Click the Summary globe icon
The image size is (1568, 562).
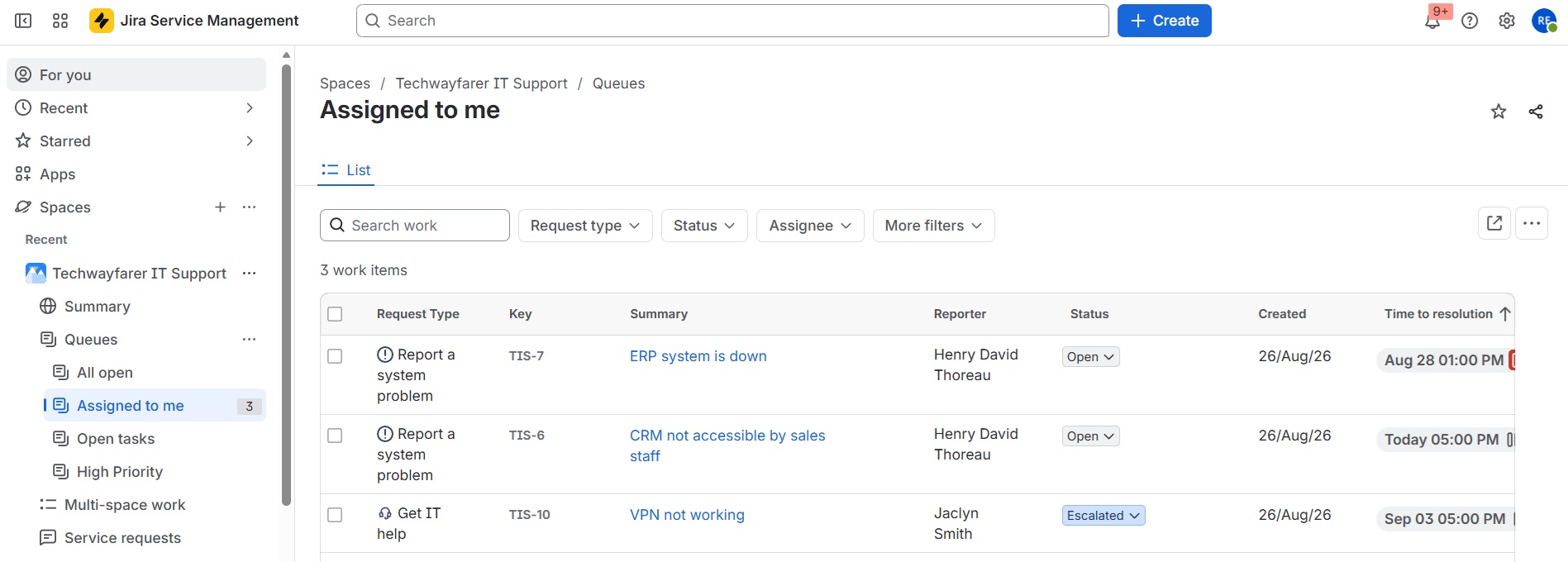48,307
